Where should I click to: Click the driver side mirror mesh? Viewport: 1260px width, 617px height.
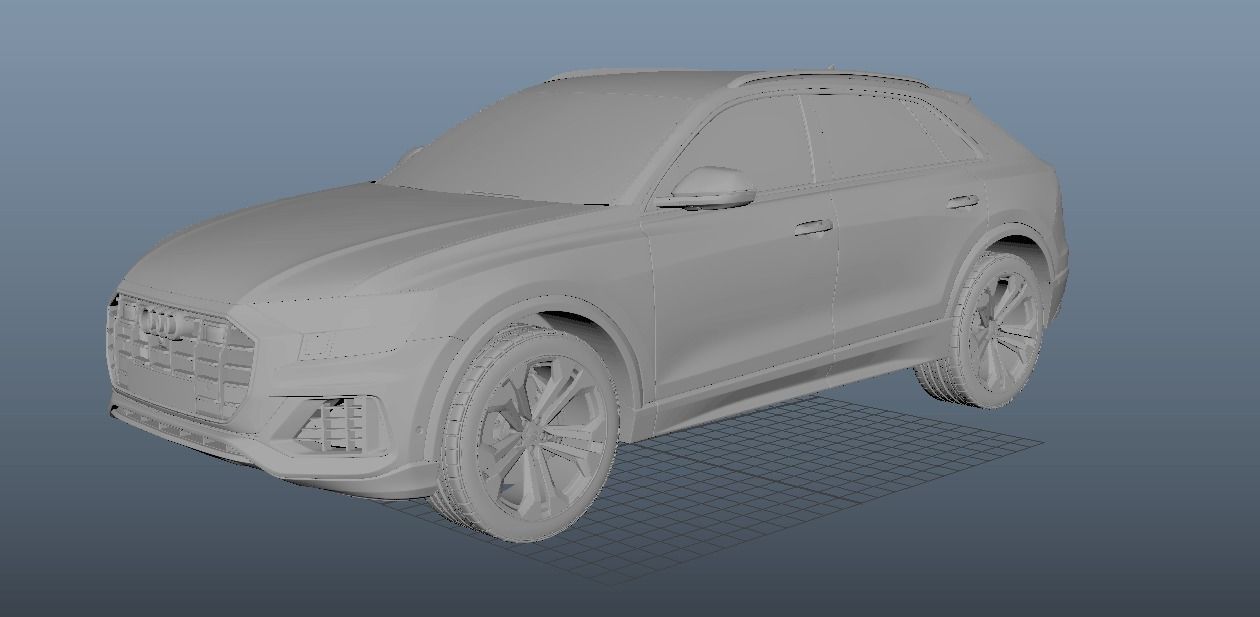(713, 187)
